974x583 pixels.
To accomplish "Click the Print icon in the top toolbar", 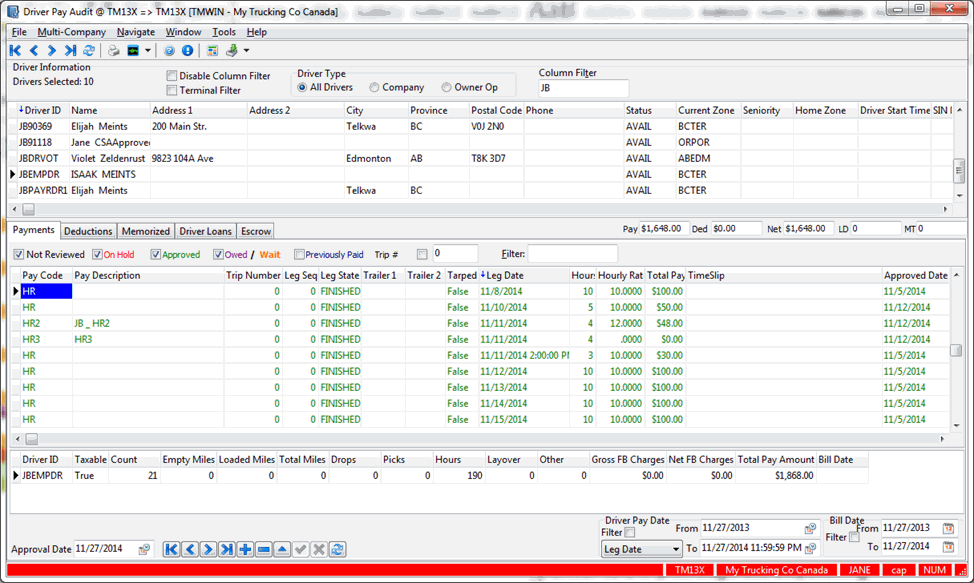I will click(x=113, y=50).
